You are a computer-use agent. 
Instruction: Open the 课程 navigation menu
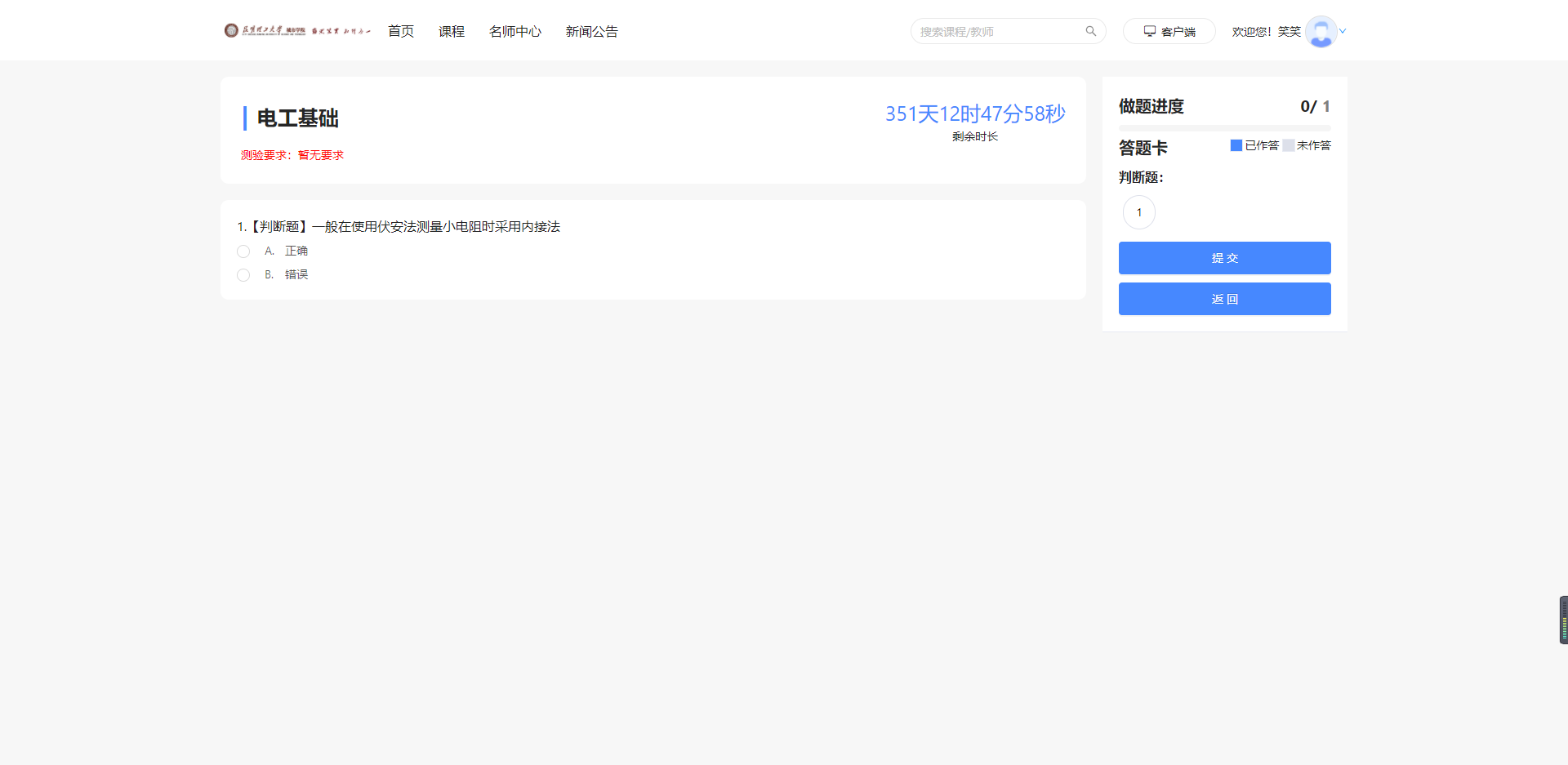[x=451, y=31]
